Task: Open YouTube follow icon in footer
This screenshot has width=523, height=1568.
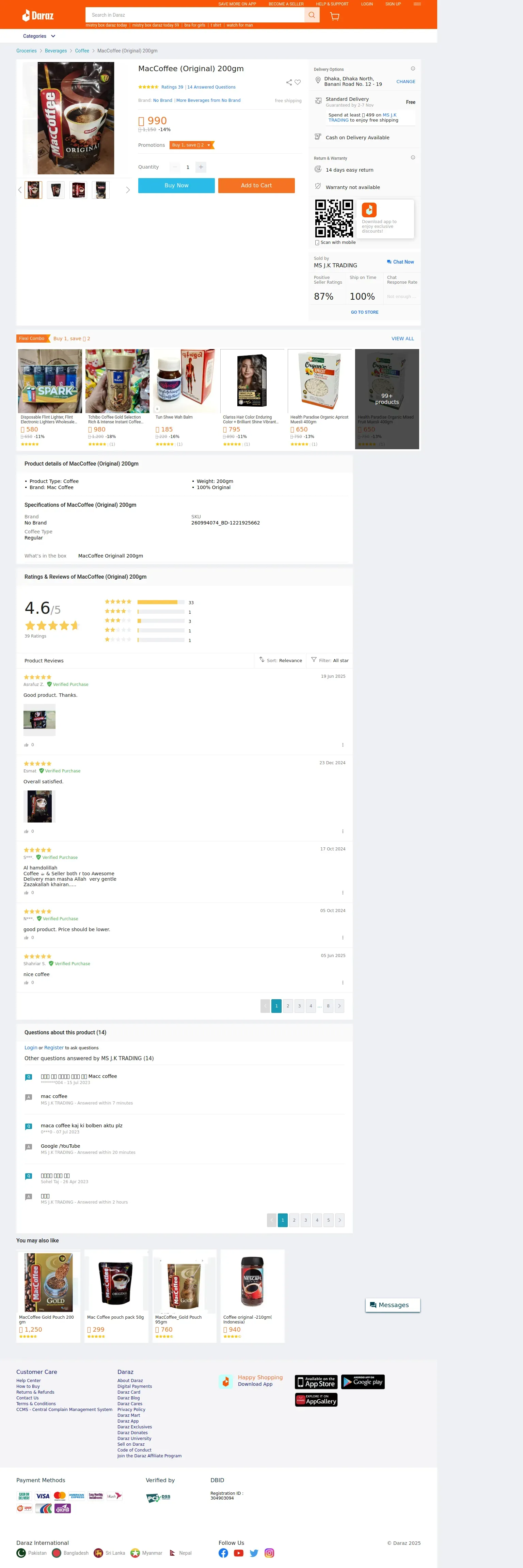Action: [239, 1553]
